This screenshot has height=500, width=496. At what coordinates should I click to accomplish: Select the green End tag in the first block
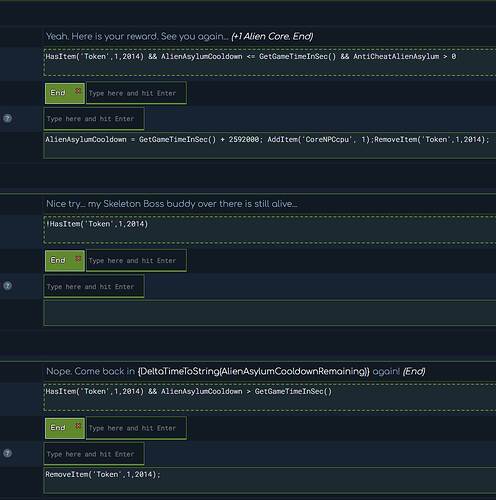pyautogui.click(x=58, y=93)
